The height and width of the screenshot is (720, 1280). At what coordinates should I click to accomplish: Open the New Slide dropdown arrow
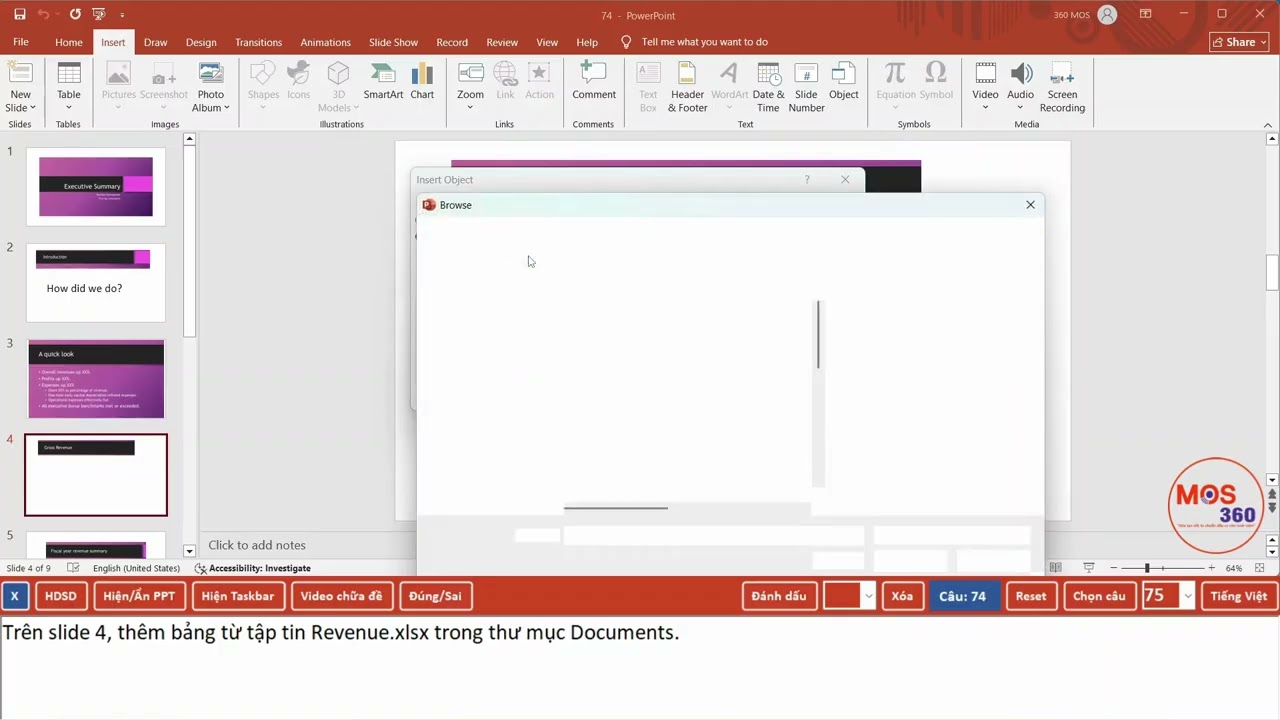[32, 108]
